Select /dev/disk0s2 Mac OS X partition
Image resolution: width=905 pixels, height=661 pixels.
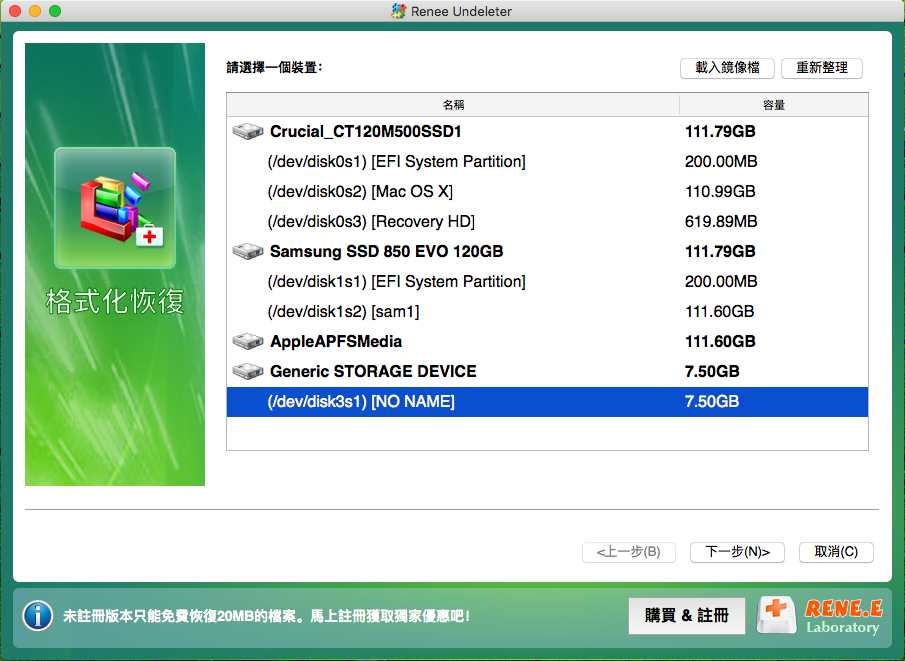[x=547, y=192]
